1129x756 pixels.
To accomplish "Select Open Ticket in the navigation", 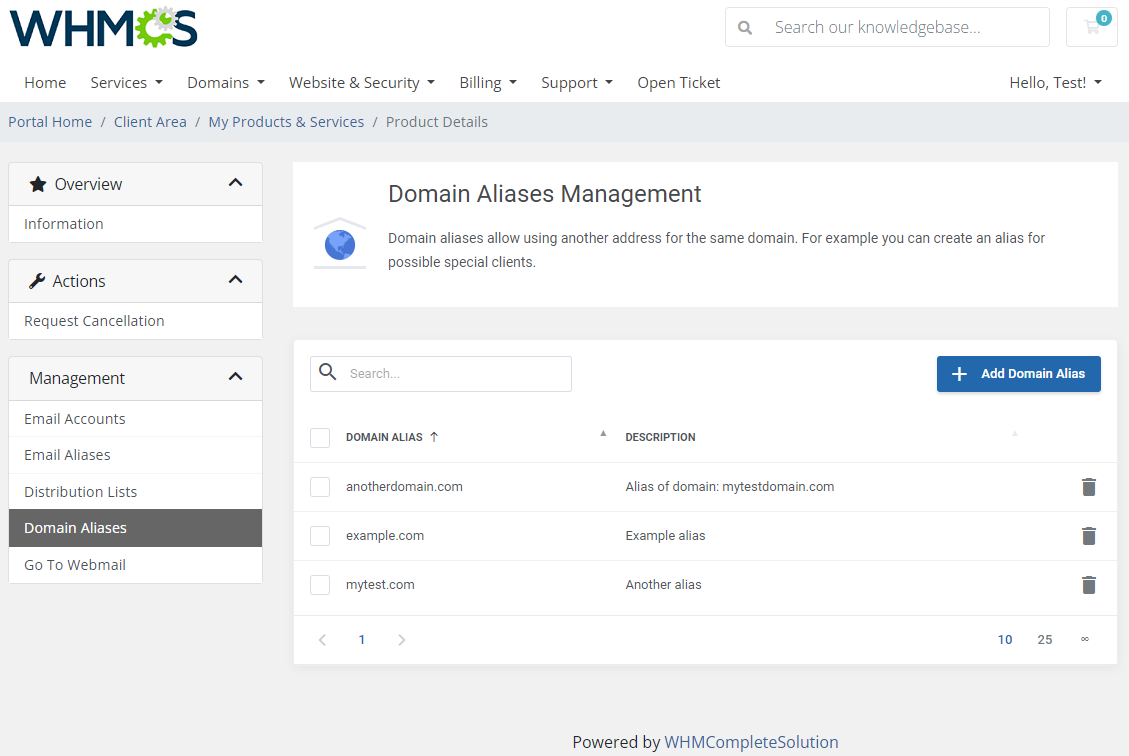I will tap(678, 82).
